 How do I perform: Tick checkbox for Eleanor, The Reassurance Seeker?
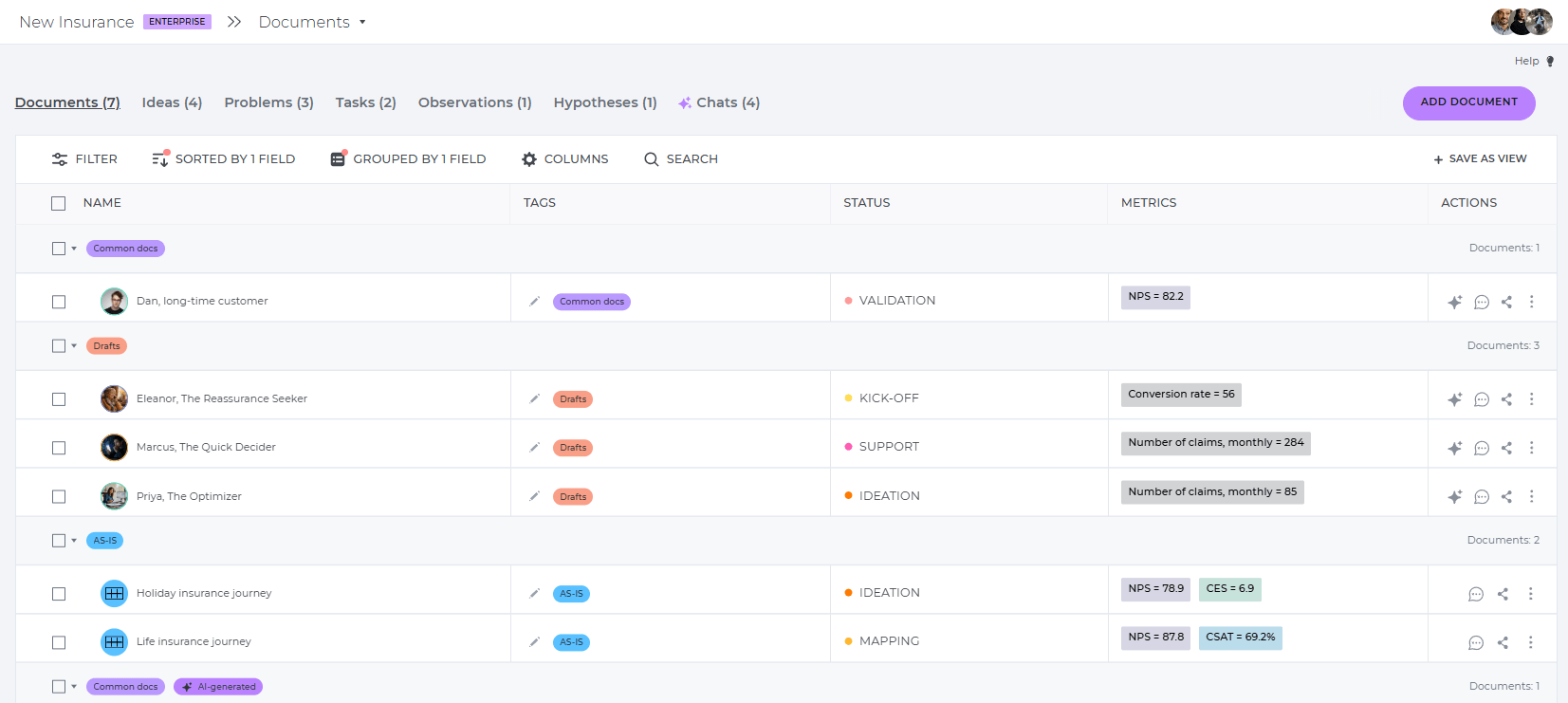tap(59, 399)
